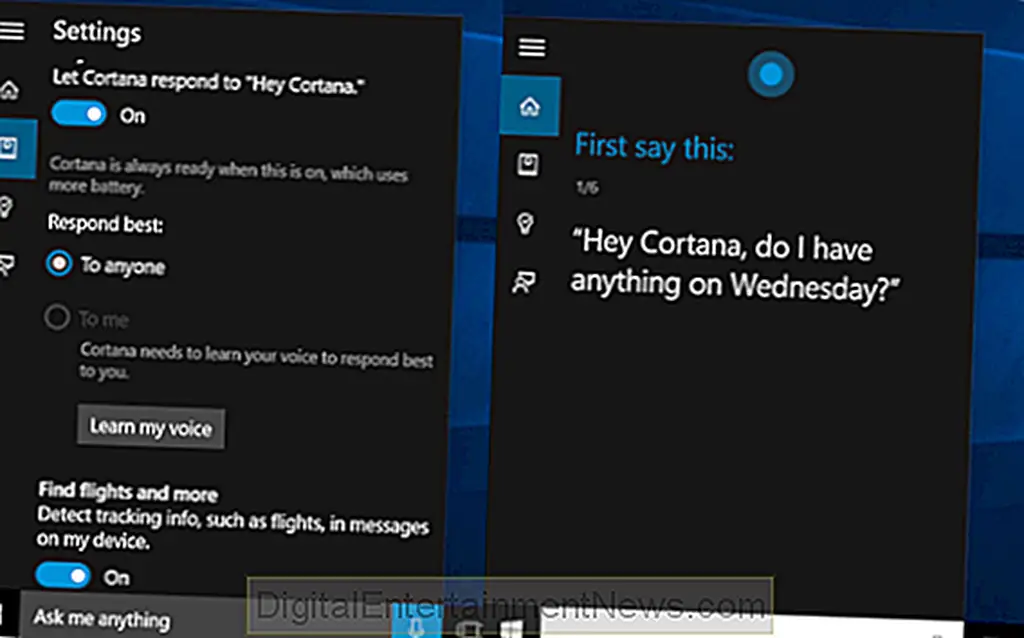Click the 1/6 progress counter text

pos(586,187)
